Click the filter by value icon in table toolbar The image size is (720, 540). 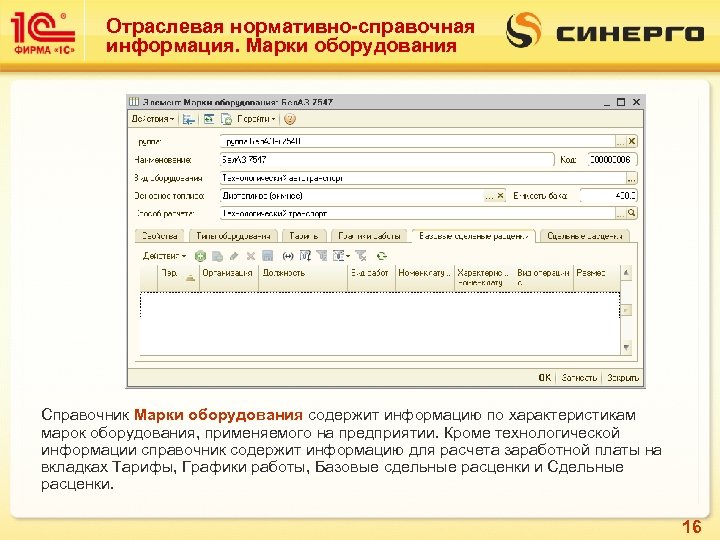point(305,256)
